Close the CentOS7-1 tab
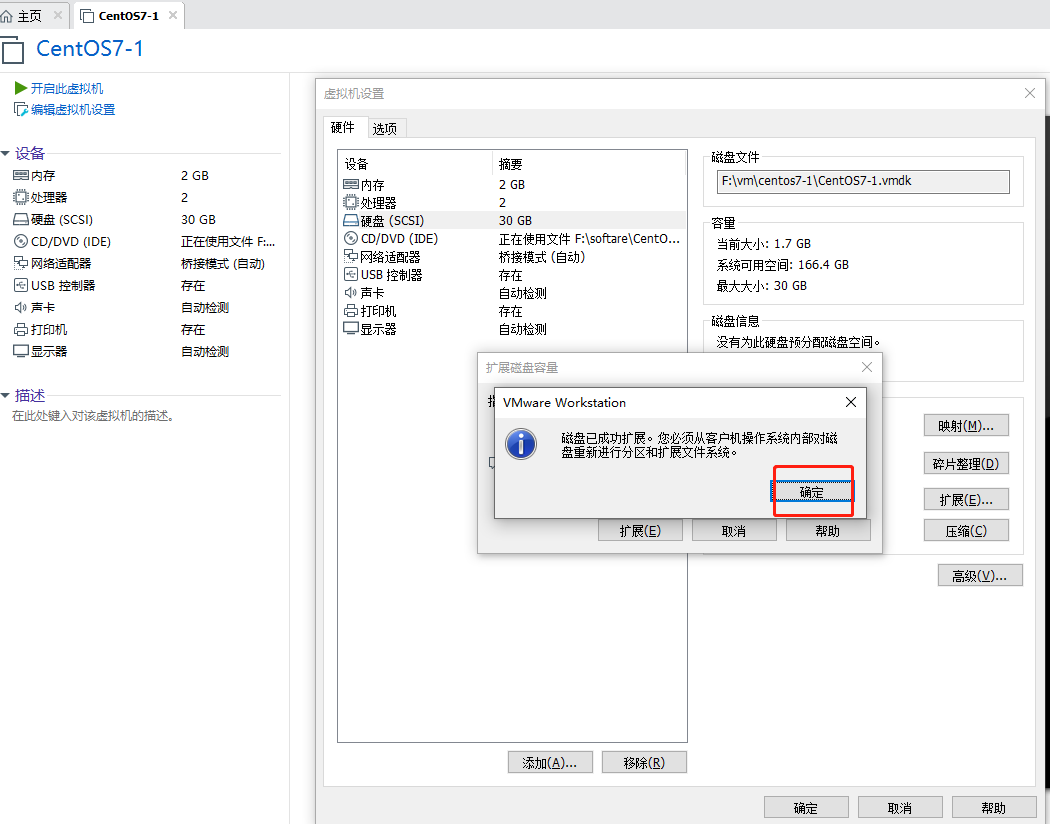This screenshot has height=824, width=1050. tap(173, 15)
